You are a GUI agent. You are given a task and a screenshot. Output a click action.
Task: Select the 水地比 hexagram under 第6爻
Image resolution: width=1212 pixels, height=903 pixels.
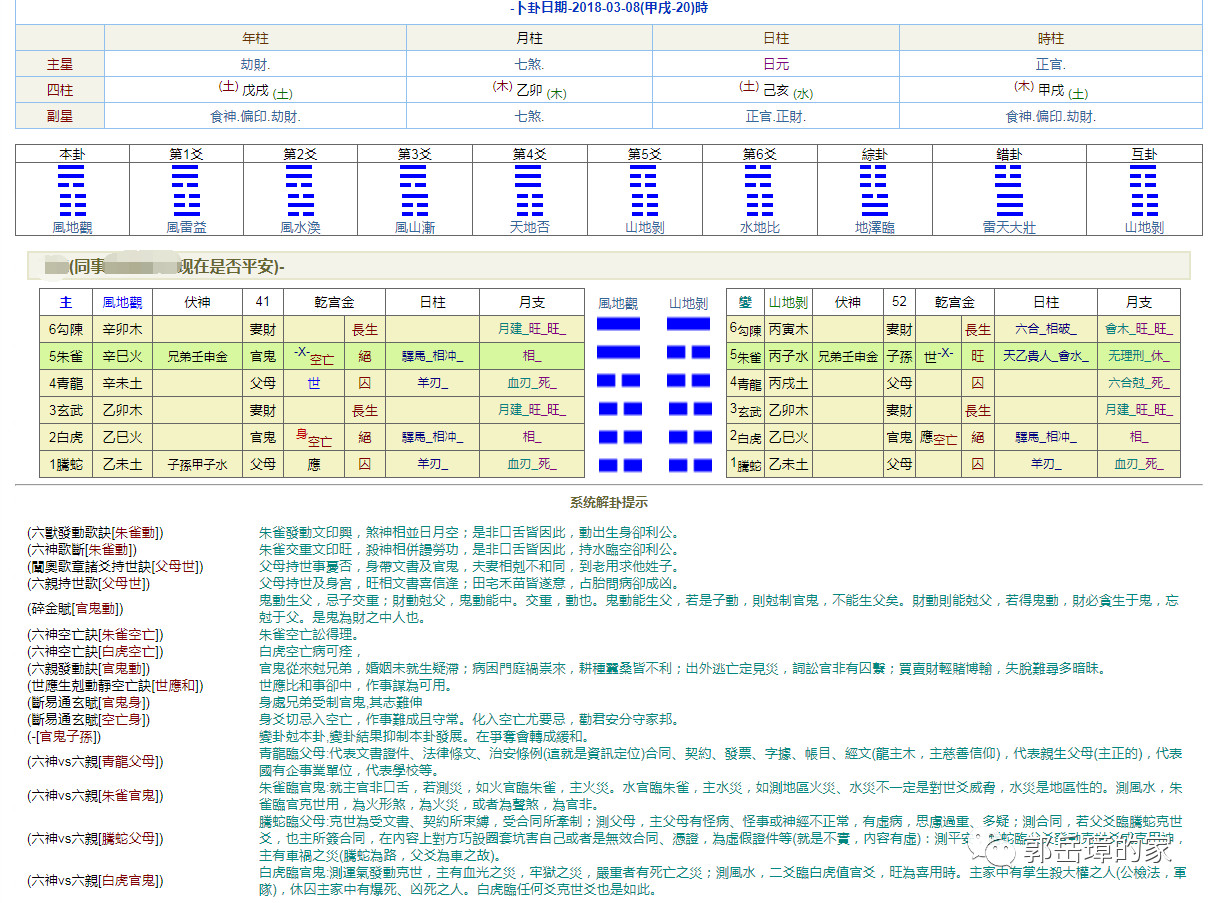click(759, 190)
